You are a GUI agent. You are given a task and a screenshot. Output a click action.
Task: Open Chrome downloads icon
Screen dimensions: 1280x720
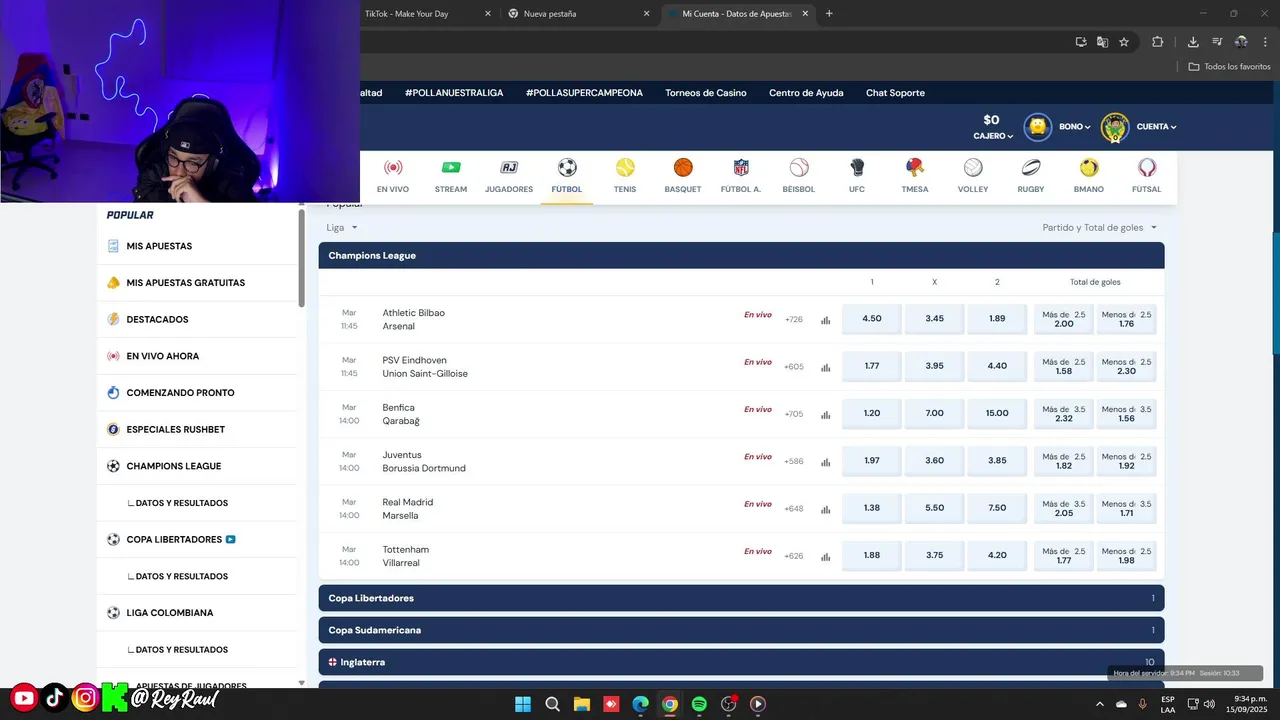pos(1193,42)
